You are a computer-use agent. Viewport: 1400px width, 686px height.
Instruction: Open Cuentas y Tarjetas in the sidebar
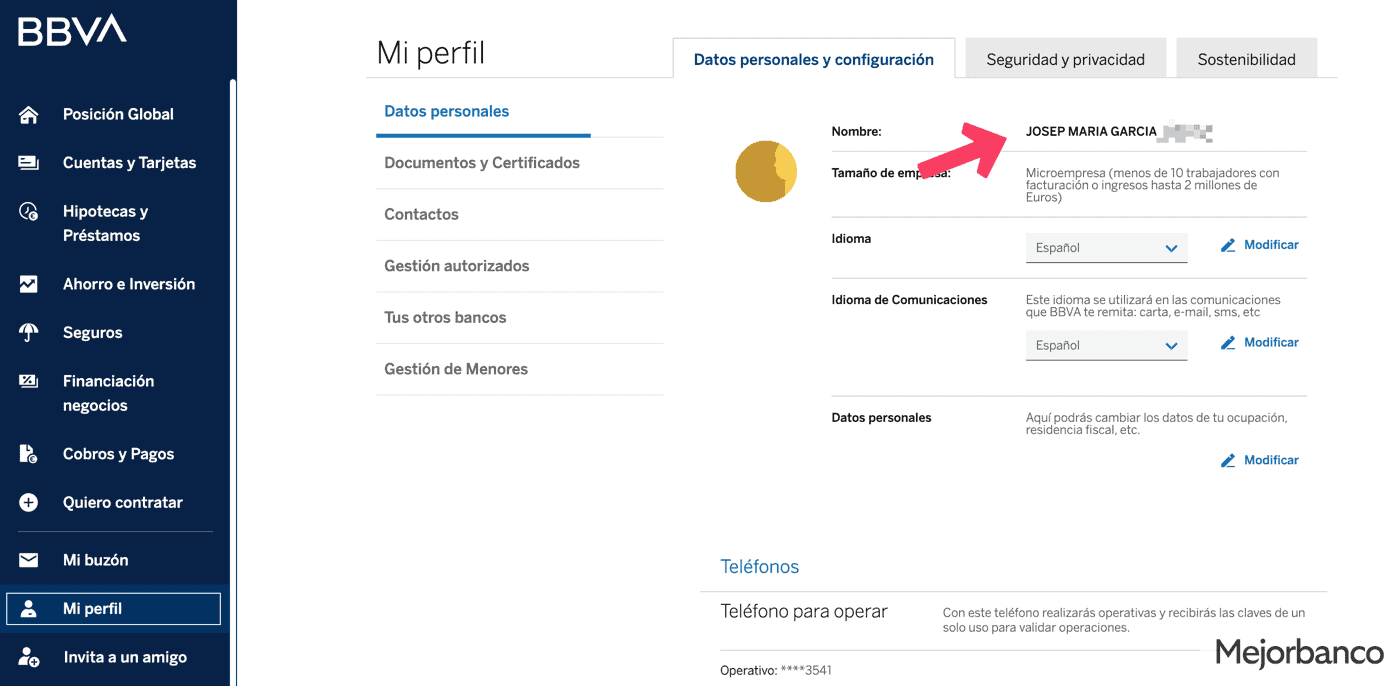point(129,163)
